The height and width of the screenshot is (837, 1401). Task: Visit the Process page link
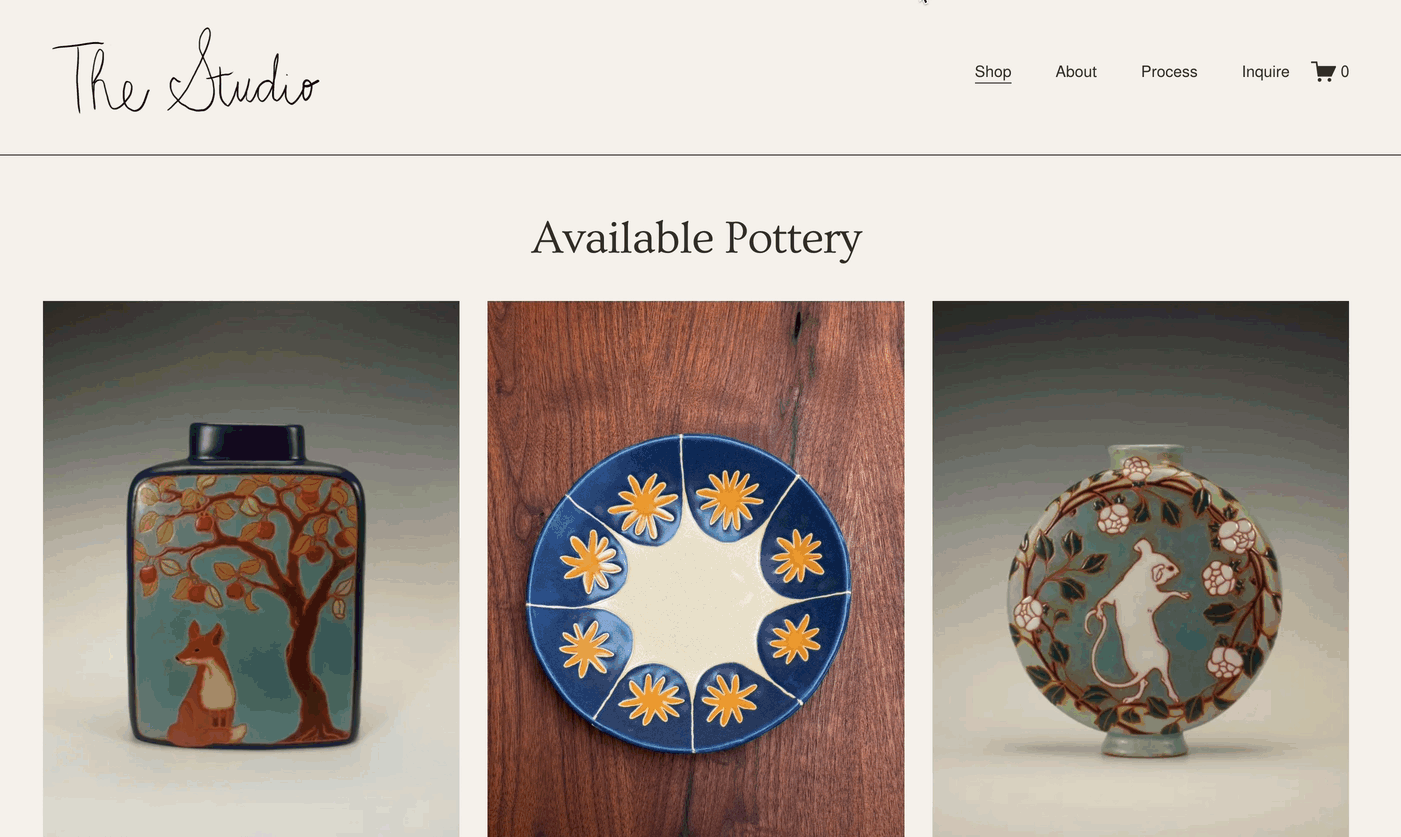point(1169,72)
